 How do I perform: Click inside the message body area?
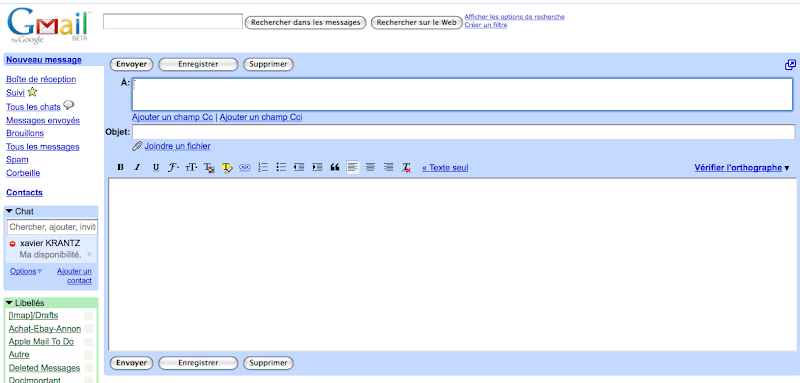coord(454,264)
